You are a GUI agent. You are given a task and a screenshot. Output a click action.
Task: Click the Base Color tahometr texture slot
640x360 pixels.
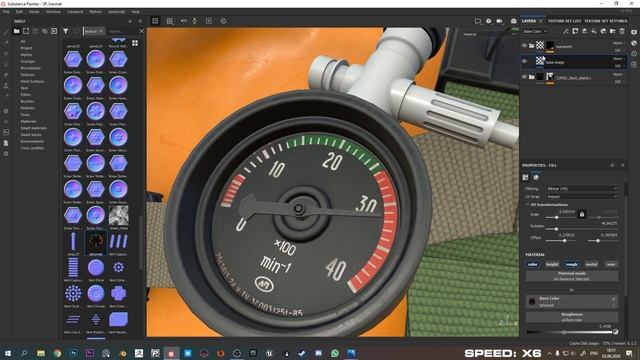(x=571, y=302)
